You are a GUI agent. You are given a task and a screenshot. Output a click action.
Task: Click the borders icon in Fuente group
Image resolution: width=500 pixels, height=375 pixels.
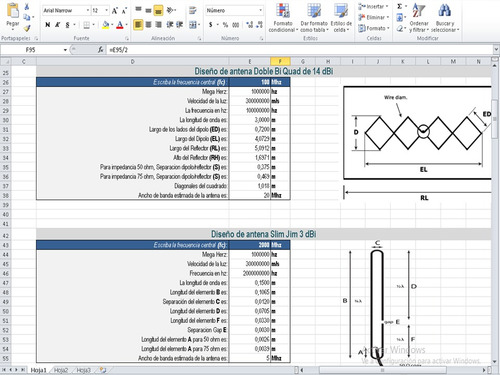pos(86,25)
